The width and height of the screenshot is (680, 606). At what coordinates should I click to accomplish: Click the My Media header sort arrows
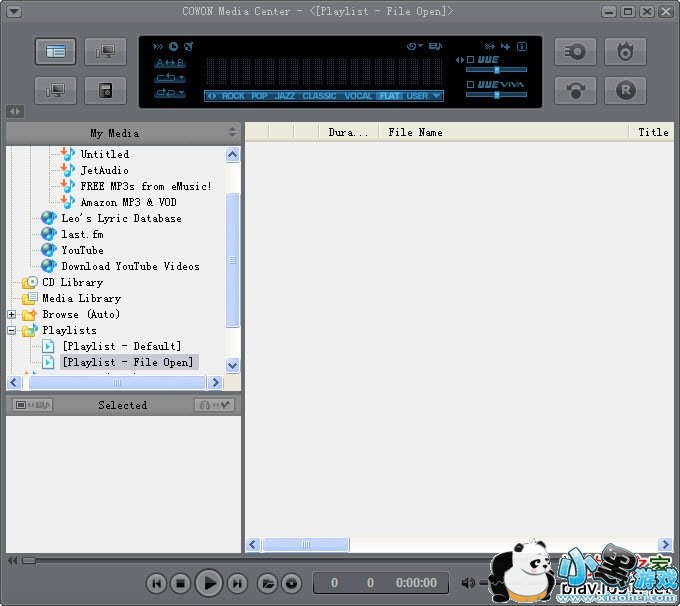coord(232,132)
